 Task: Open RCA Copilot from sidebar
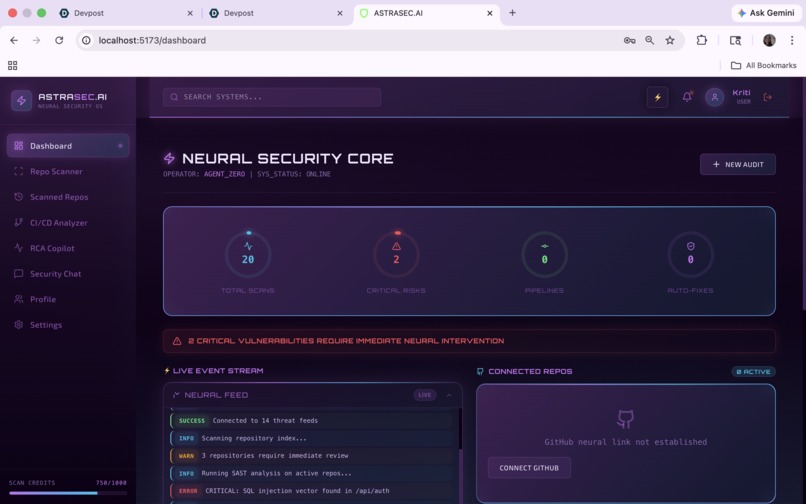(68, 248)
